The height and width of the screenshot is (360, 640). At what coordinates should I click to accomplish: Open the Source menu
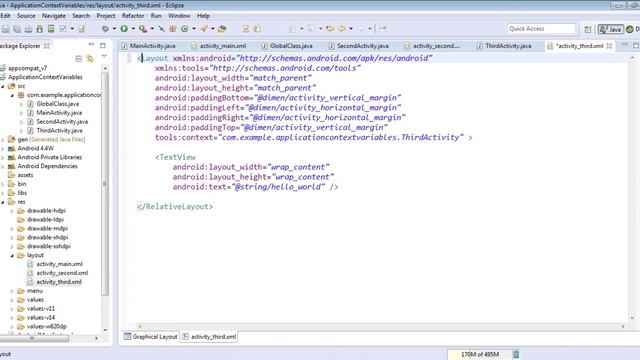26,16
